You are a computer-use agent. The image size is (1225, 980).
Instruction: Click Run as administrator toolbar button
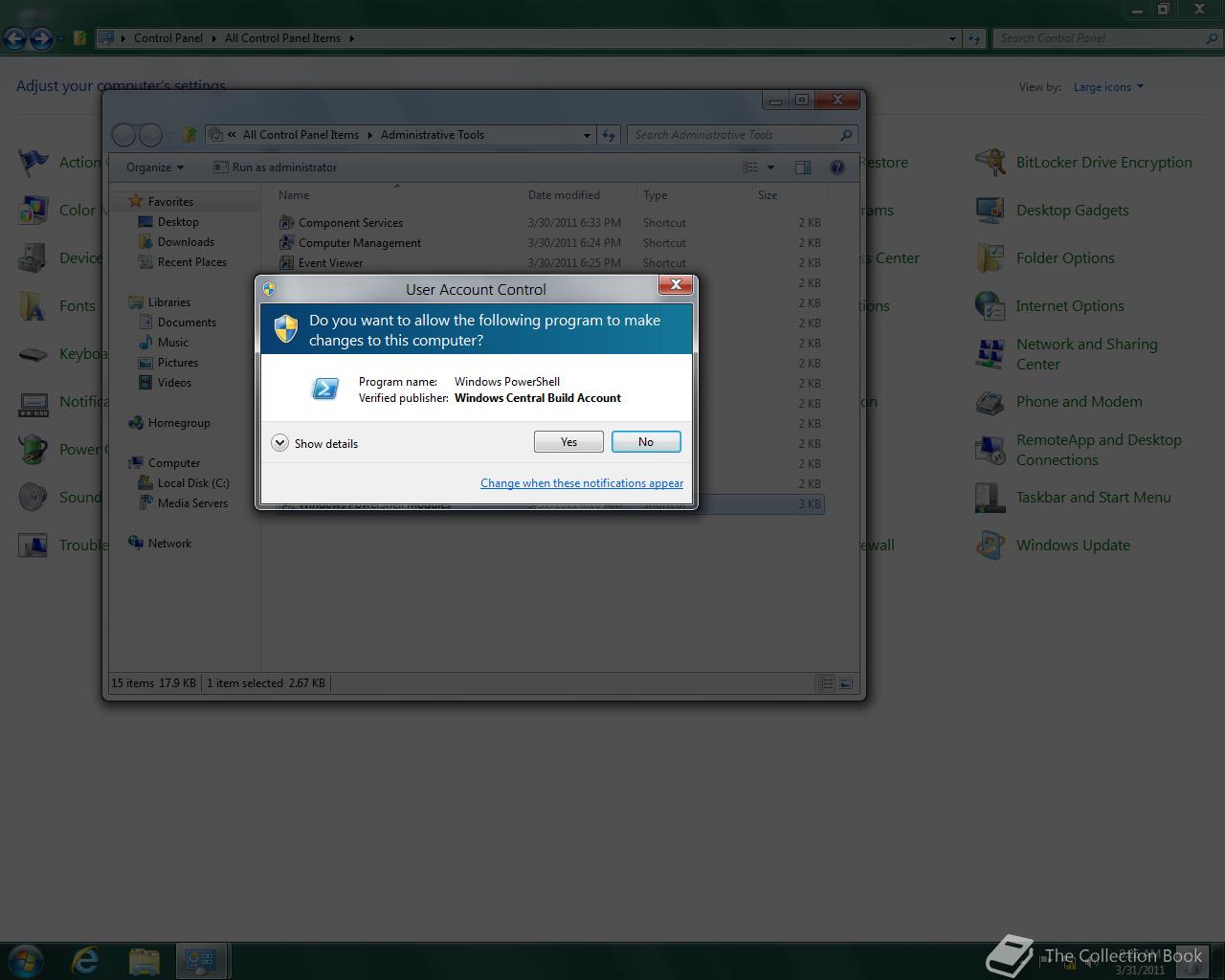tap(275, 167)
